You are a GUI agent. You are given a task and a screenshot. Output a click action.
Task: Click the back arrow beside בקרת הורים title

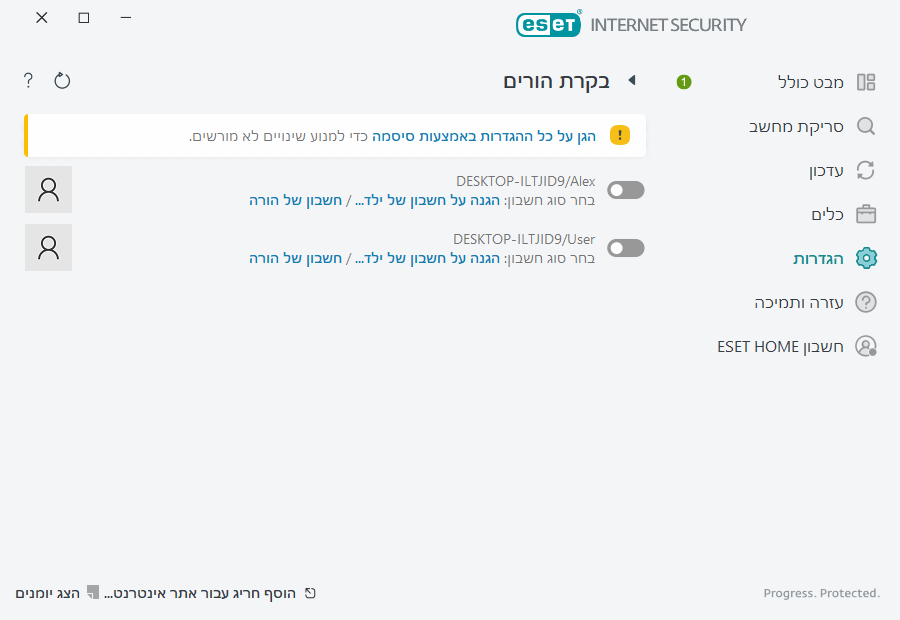pyautogui.click(x=631, y=80)
